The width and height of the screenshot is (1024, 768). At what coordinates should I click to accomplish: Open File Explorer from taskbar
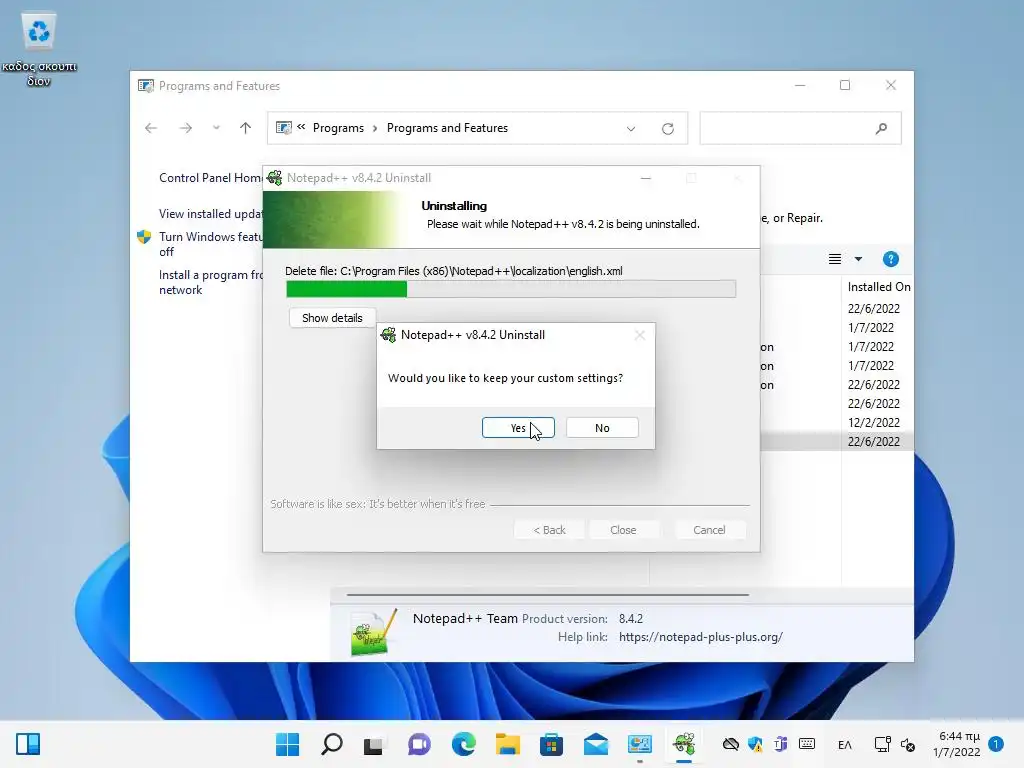(x=507, y=744)
